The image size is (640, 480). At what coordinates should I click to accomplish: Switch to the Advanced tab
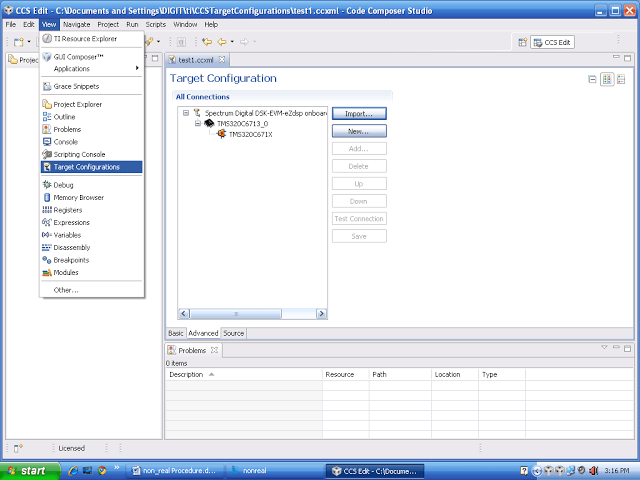pyautogui.click(x=203, y=333)
